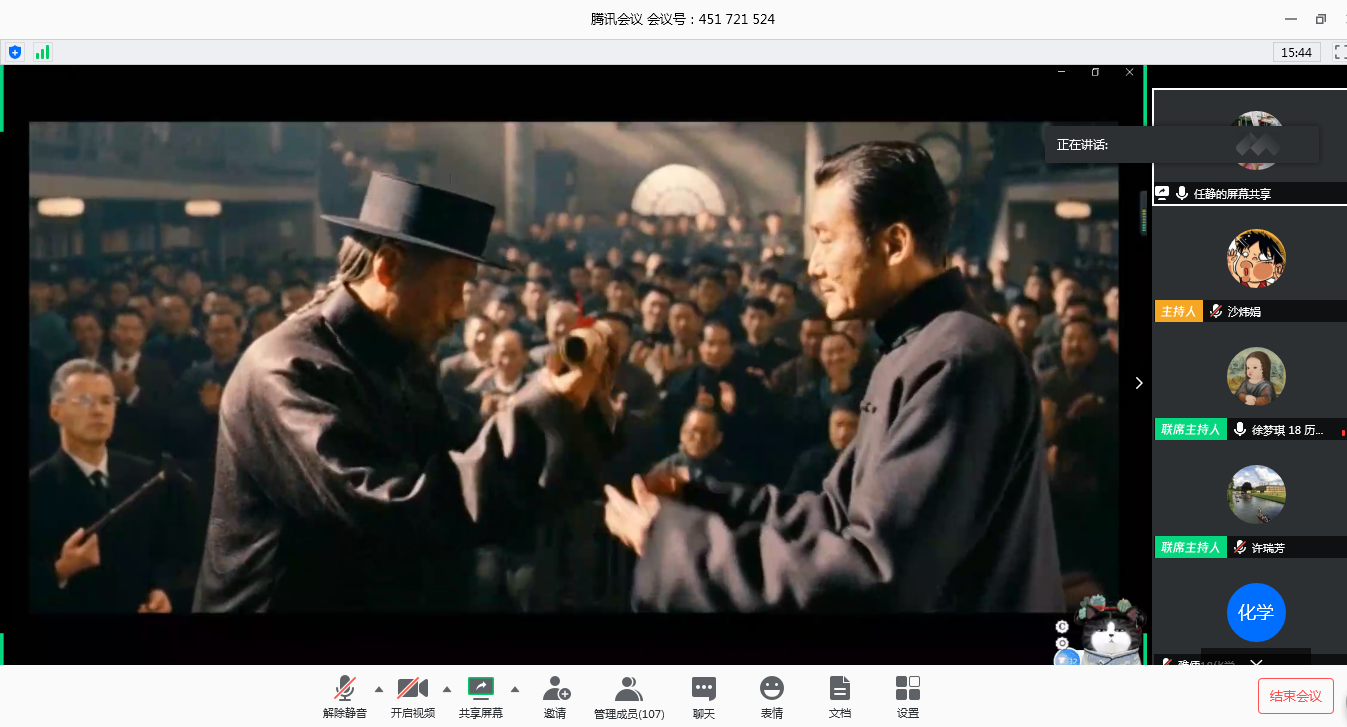Screen dimensions: 1347x727
Task: Select 任静的屏幕共享 participant tile
Action: click(1250, 147)
